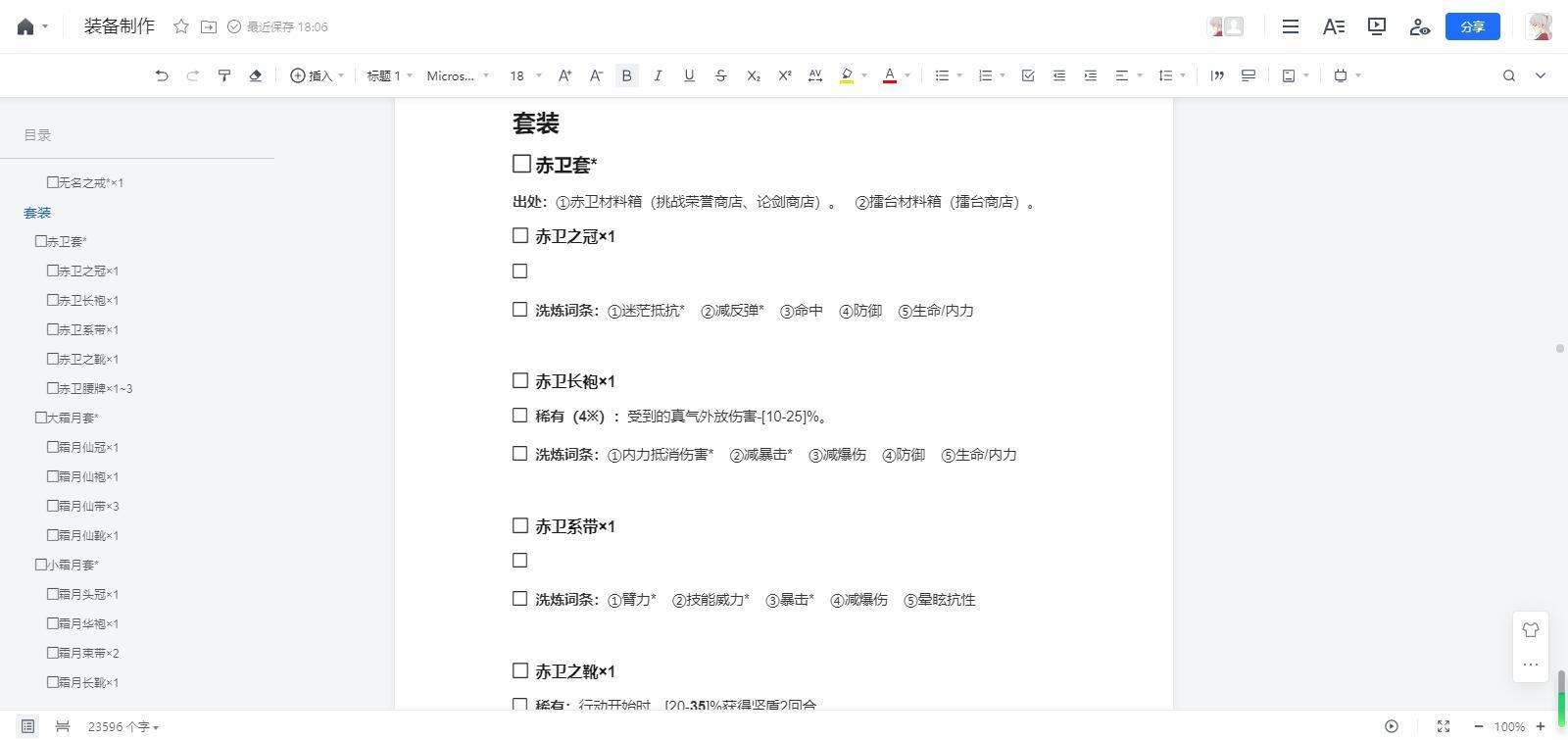Increase font size
Screen dimensions: 1568x740
pyautogui.click(x=564, y=75)
